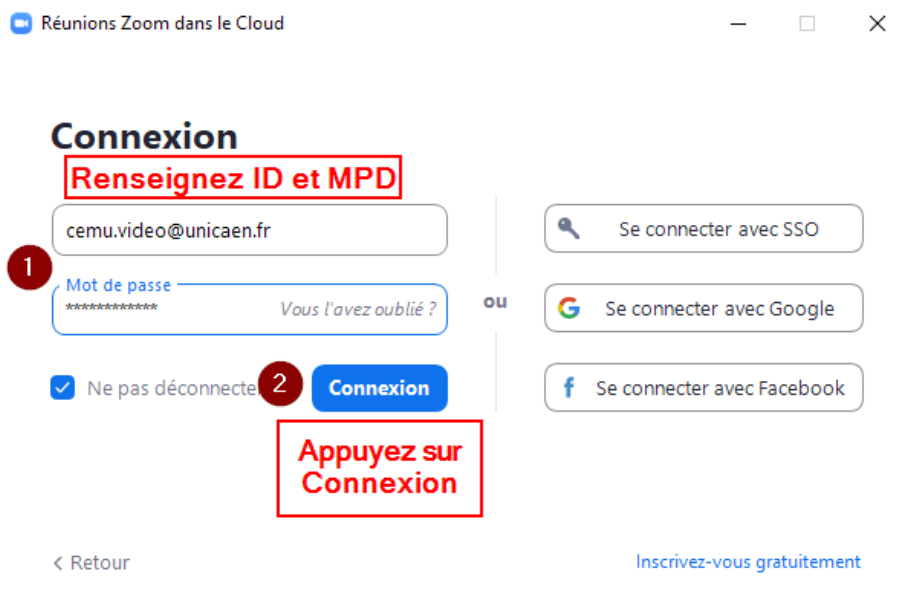Maximize the Zoom login window
909x609 pixels.
(807, 23)
